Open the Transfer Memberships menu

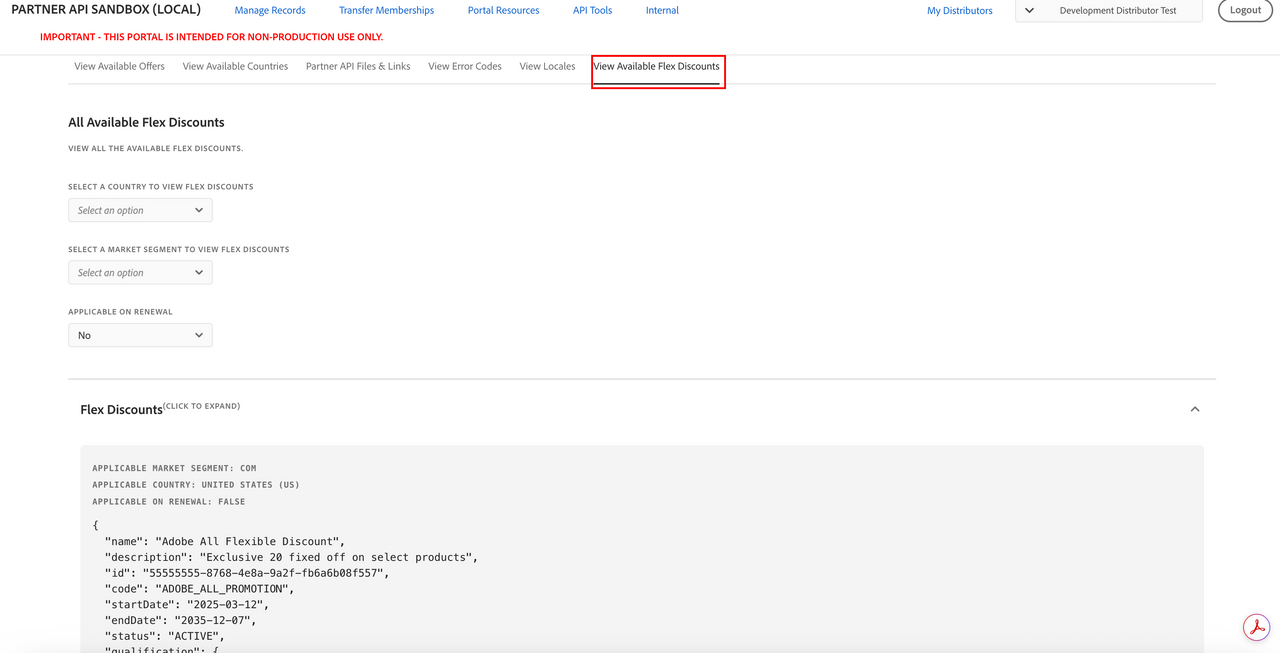tap(386, 10)
